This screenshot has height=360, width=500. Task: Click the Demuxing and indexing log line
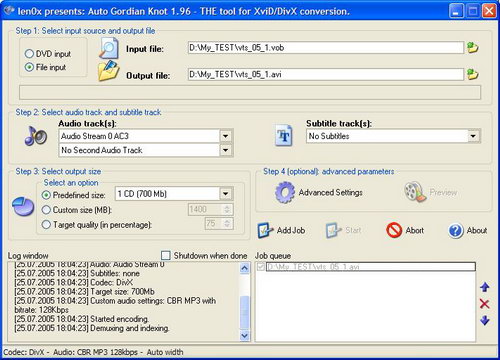click(x=92, y=328)
